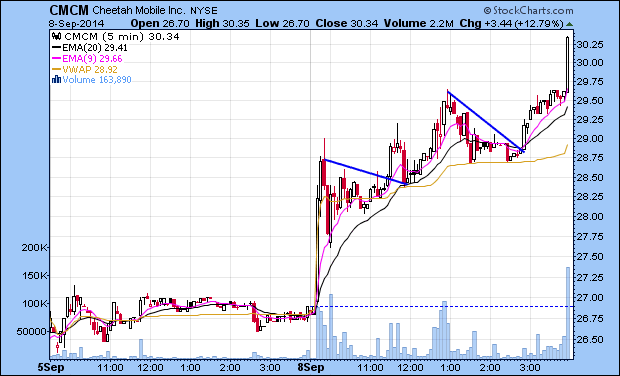Click the 5Sep date axis label

pos(51,367)
